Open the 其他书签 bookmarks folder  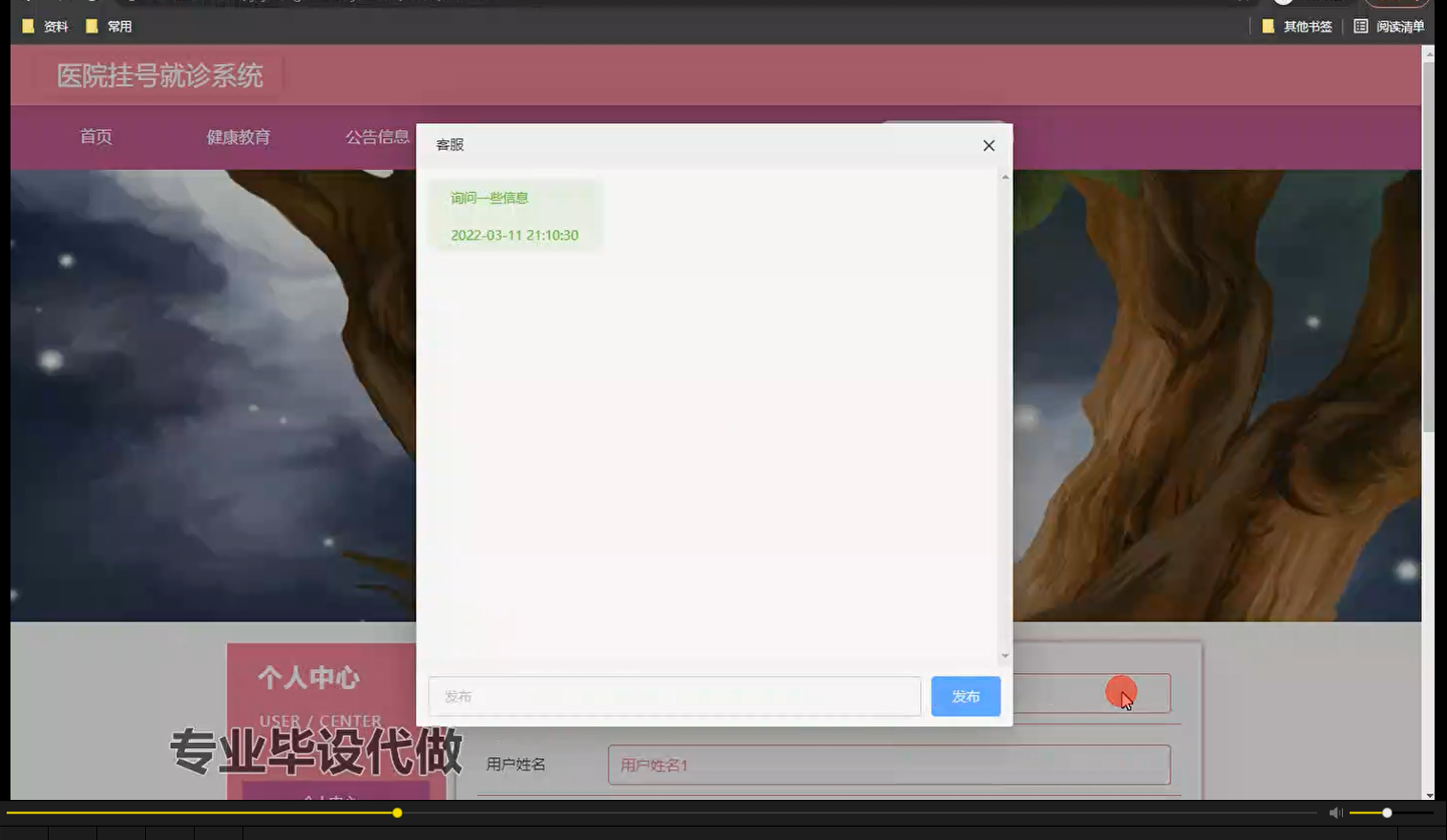tap(1306, 26)
